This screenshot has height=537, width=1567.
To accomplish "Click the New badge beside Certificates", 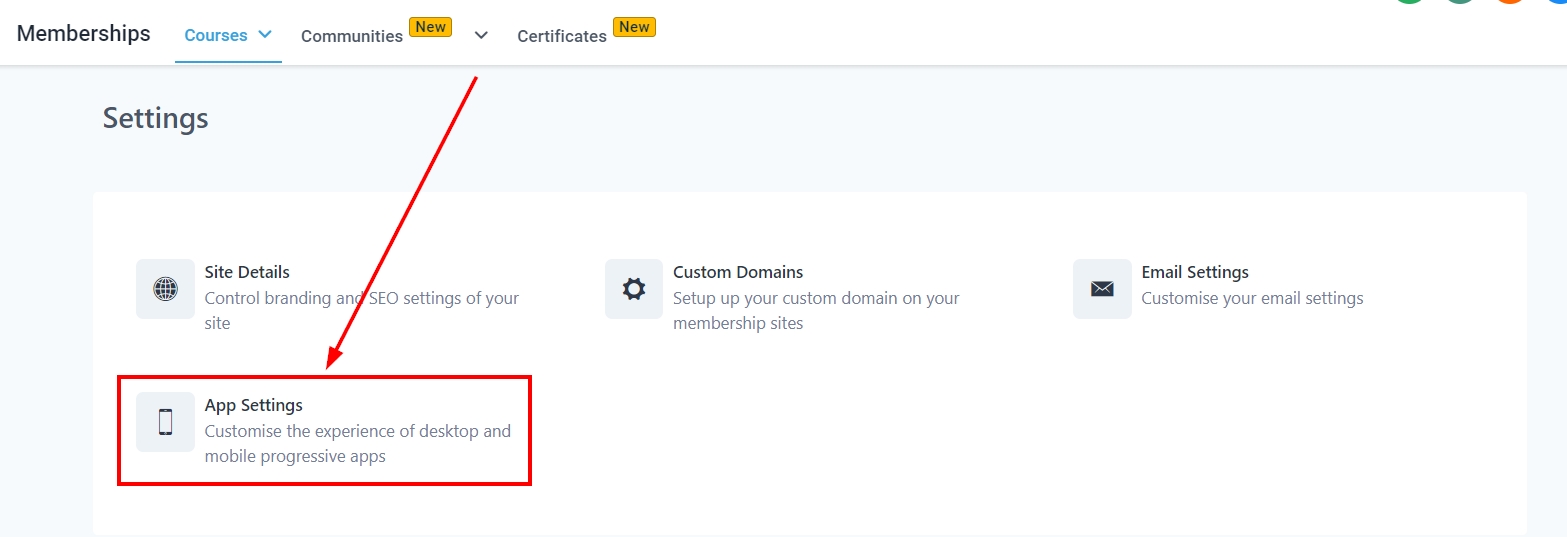I will (634, 27).
